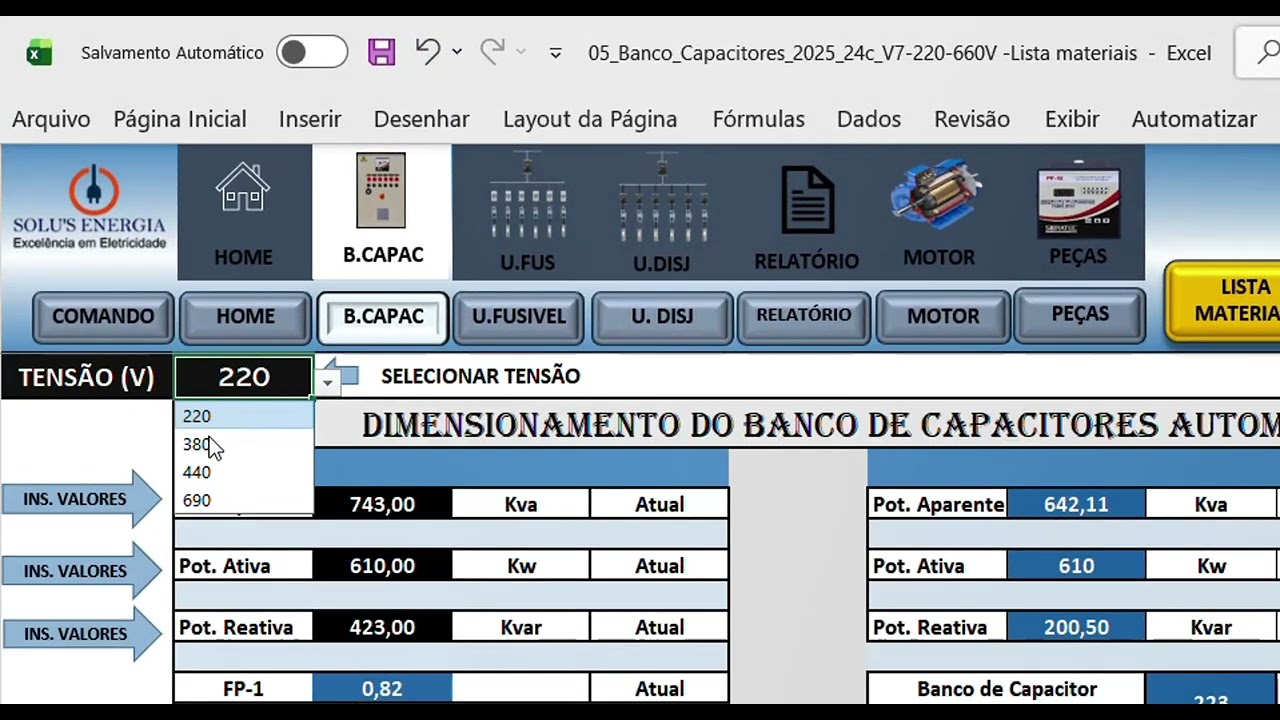Screen dimensions: 1280x720
Task: Click the INS. VALORES arrow beside Pot. Ativa
Action: [x=82, y=571]
